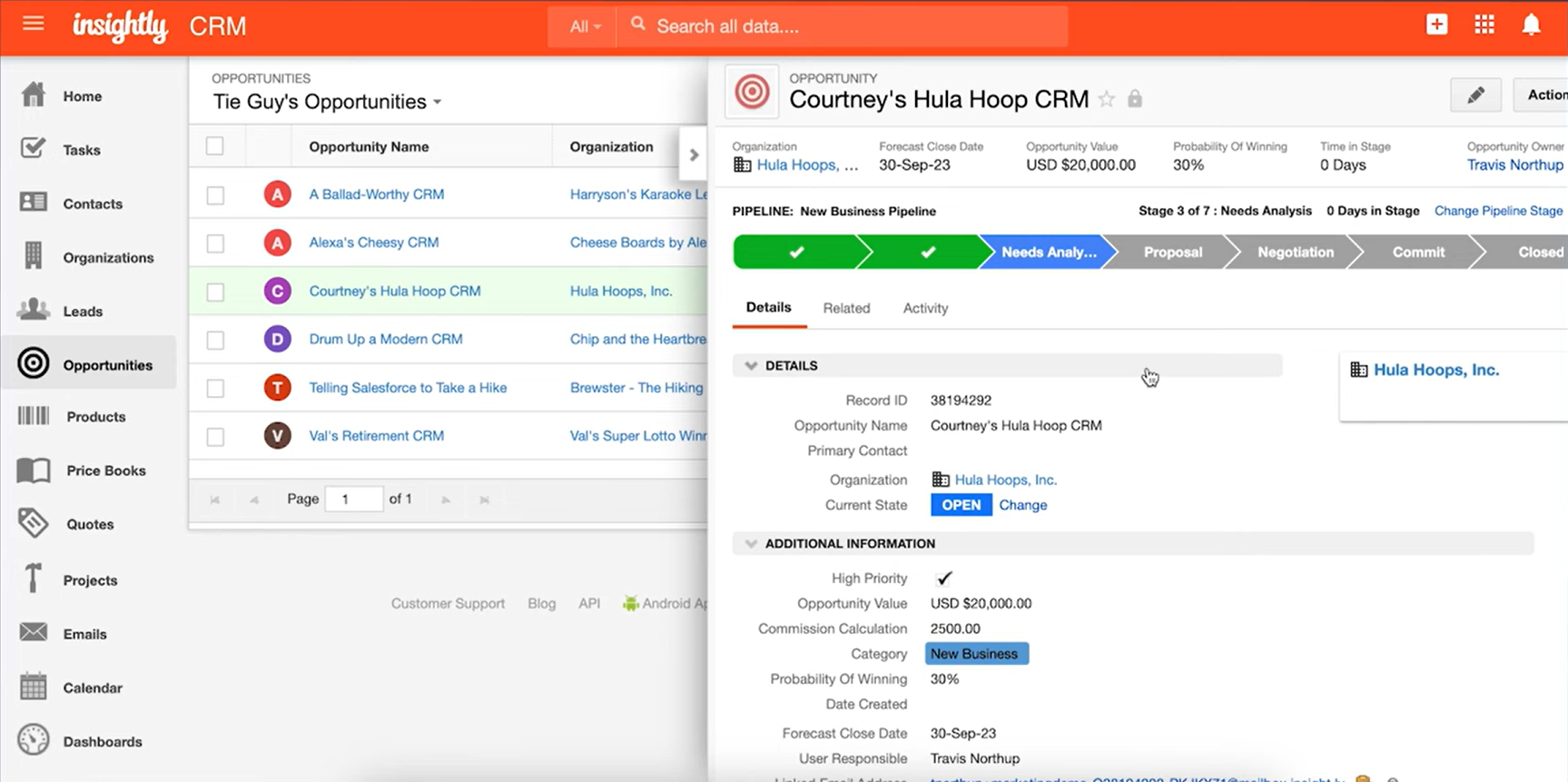Click the lock icon beside opportunity title
Viewport: 1568px width, 782px height.
[1135, 99]
